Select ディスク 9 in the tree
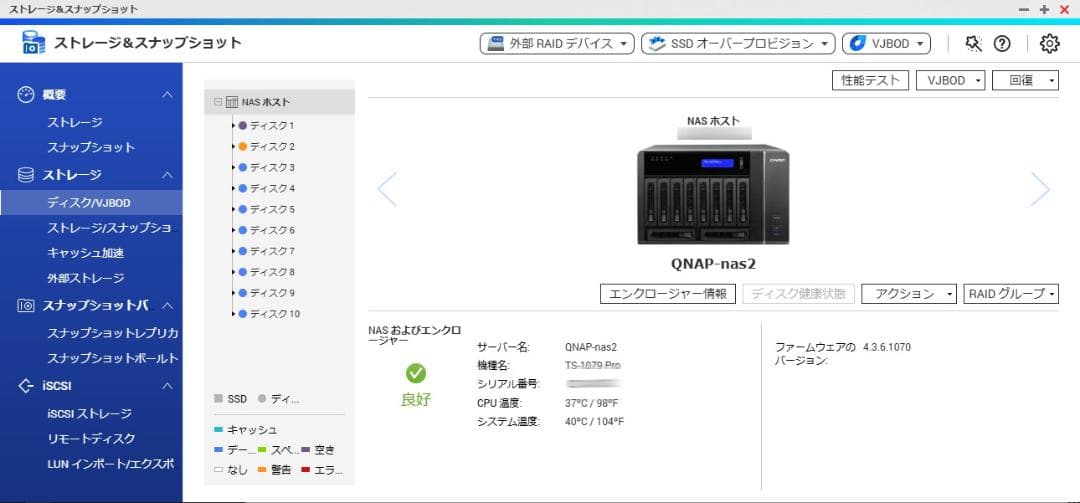Image resolution: width=1080 pixels, height=503 pixels. pos(271,293)
